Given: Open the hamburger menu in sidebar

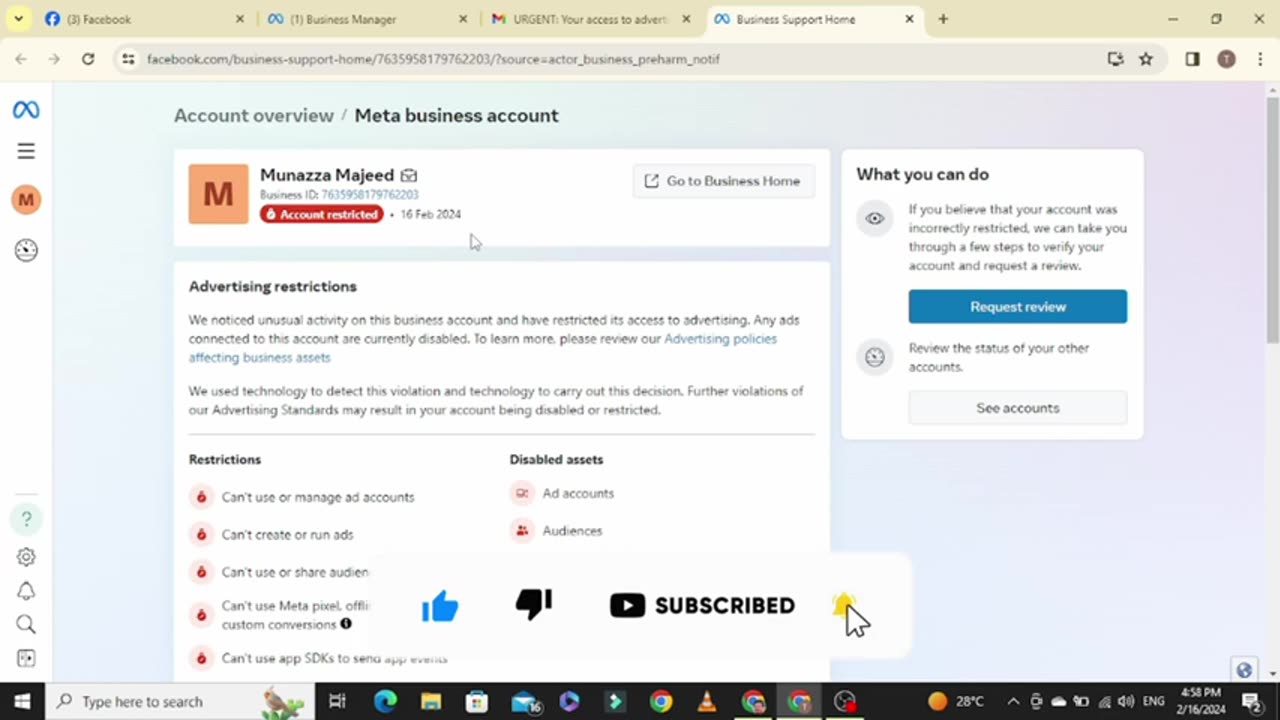Looking at the screenshot, I should (x=26, y=151).
